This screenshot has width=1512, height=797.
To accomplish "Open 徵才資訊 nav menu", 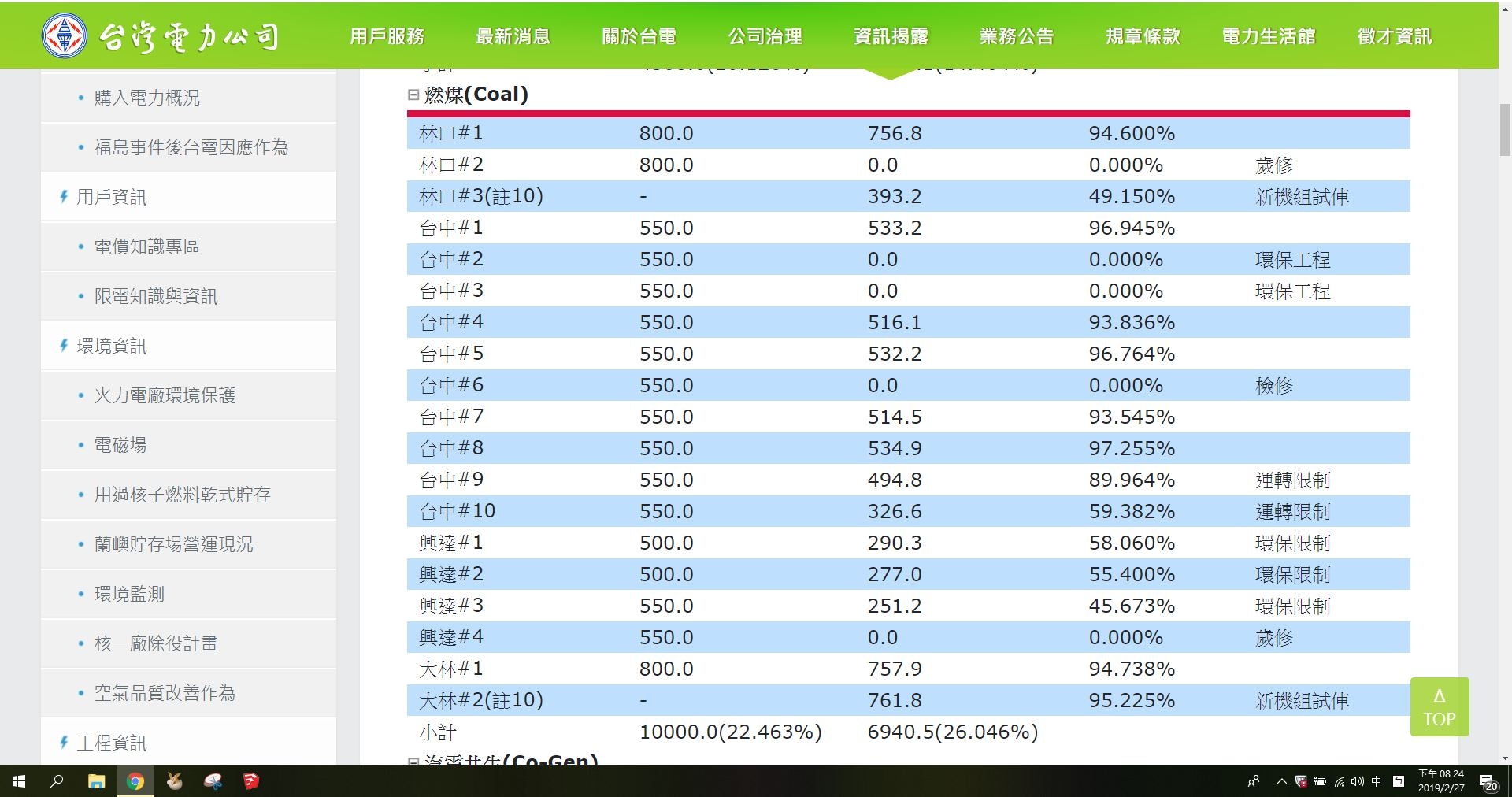I will 1395,36.
